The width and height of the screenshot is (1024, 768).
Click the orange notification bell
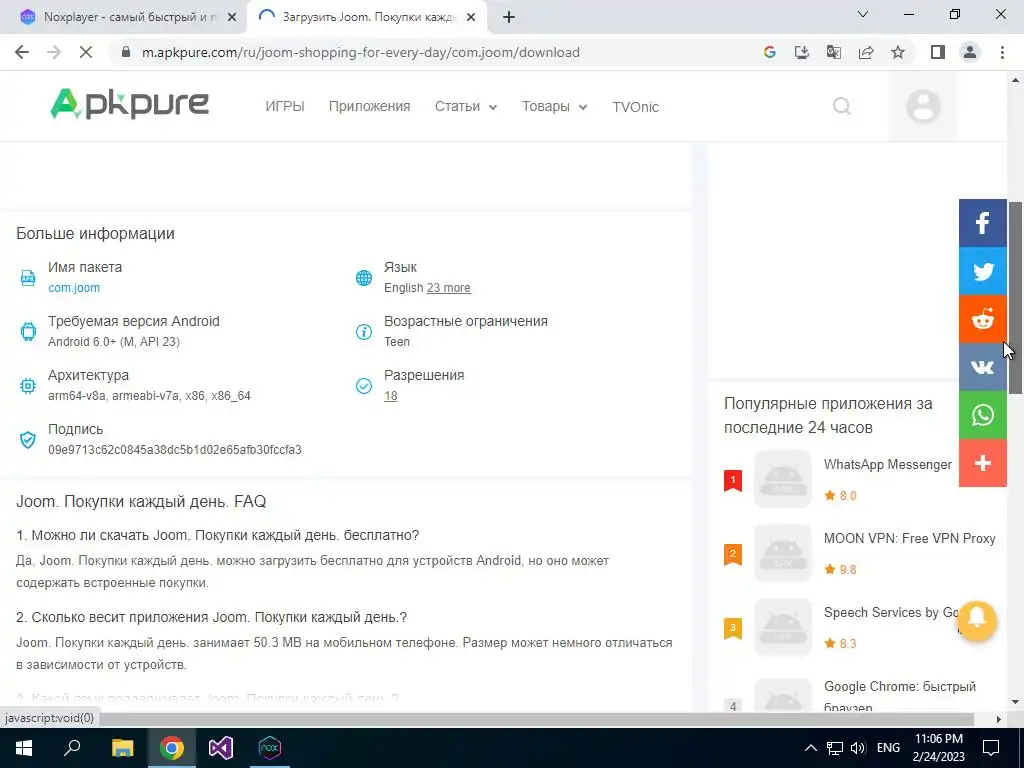(x=977, y=620)
